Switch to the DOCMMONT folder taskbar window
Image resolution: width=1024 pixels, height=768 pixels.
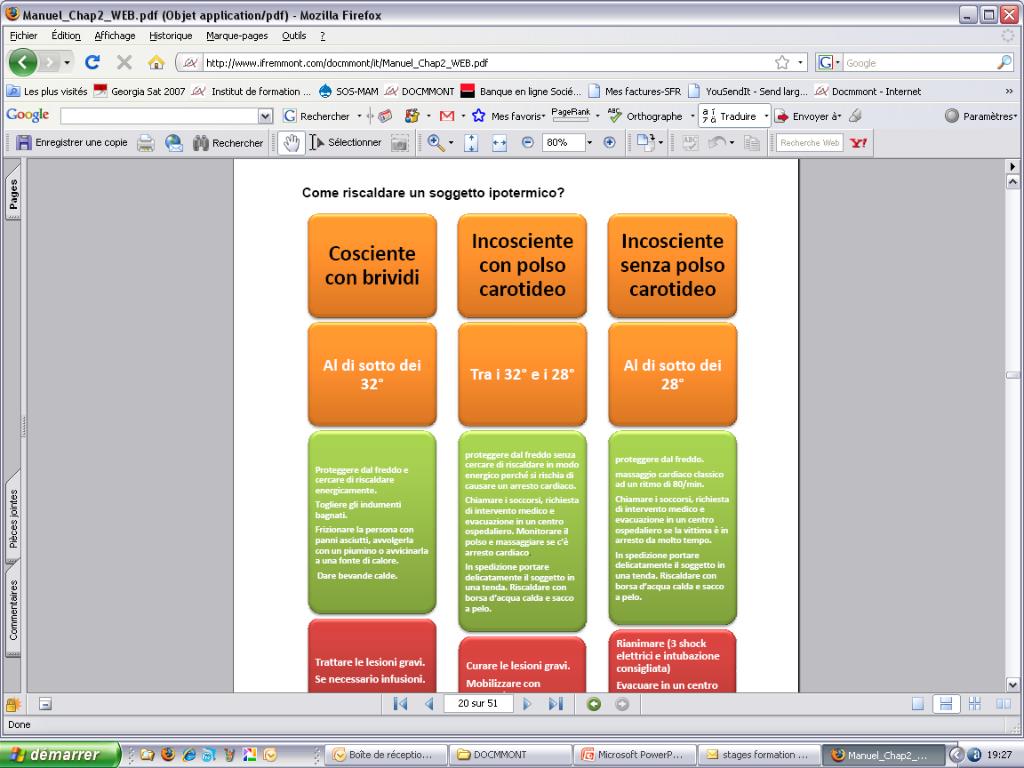coord(510,755)
